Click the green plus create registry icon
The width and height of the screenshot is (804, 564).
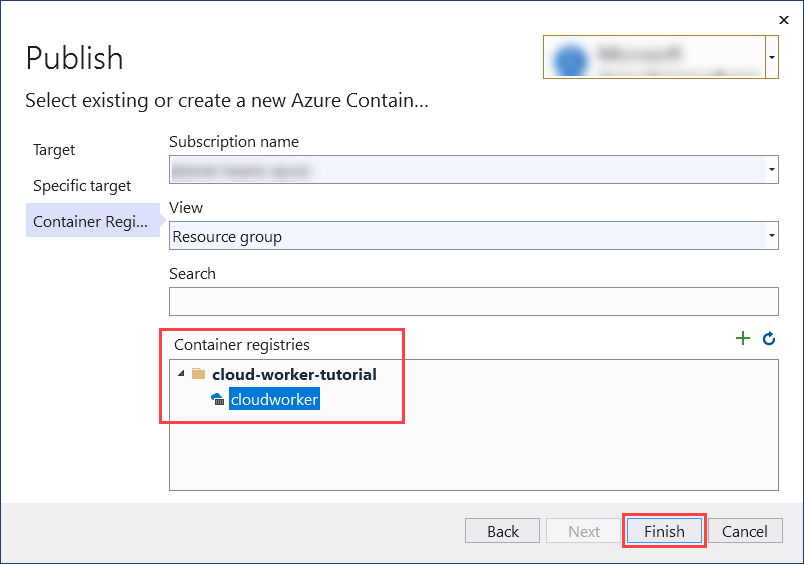[743, 339]
